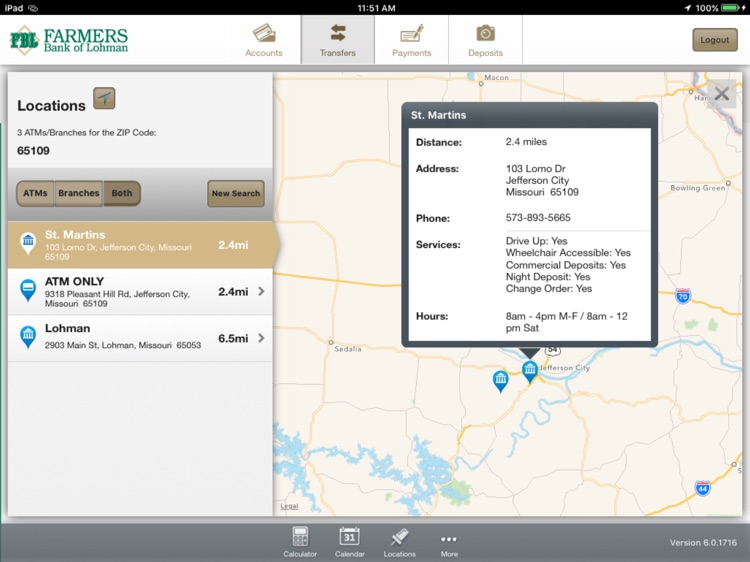This screenshot has width=750, height=562.
Task: Click the Bowling Green label on map
Action: tap(697, 187)
